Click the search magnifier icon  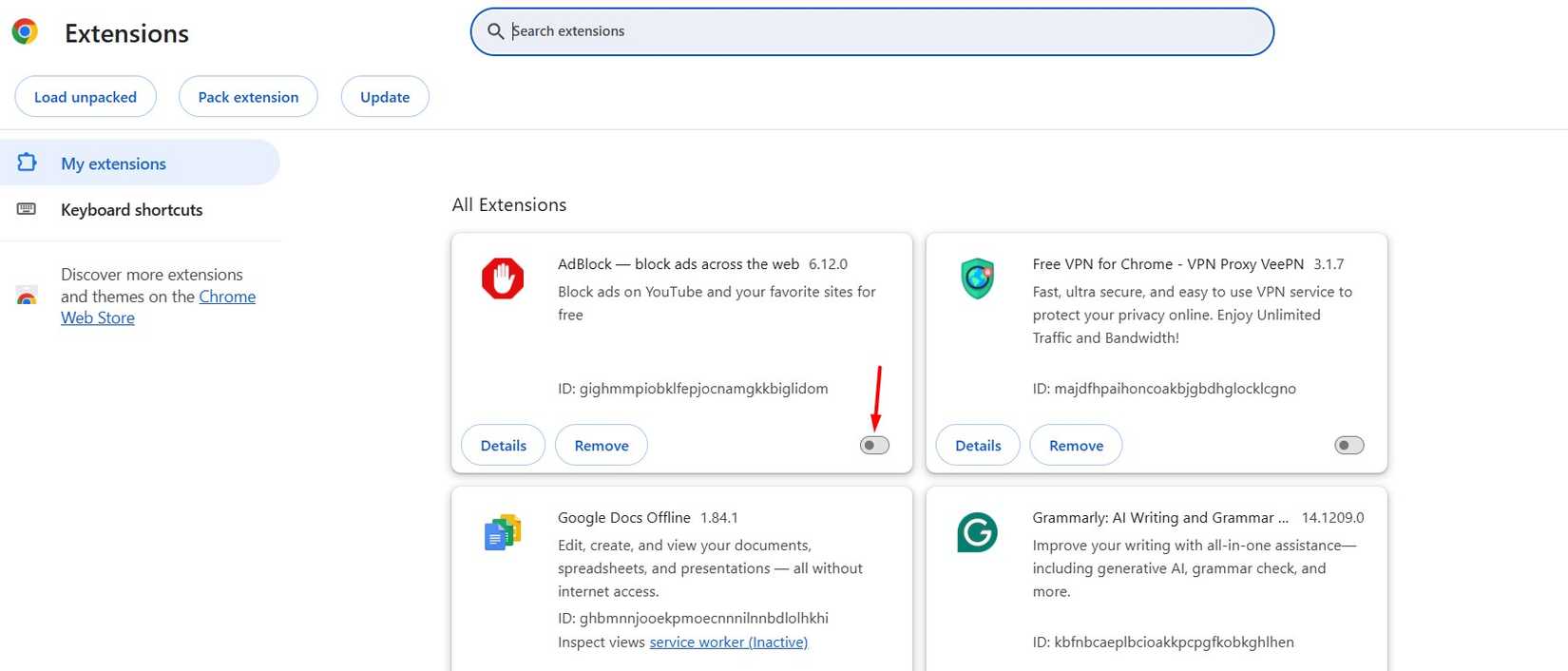pyautogui.click(x=495, y=31)
